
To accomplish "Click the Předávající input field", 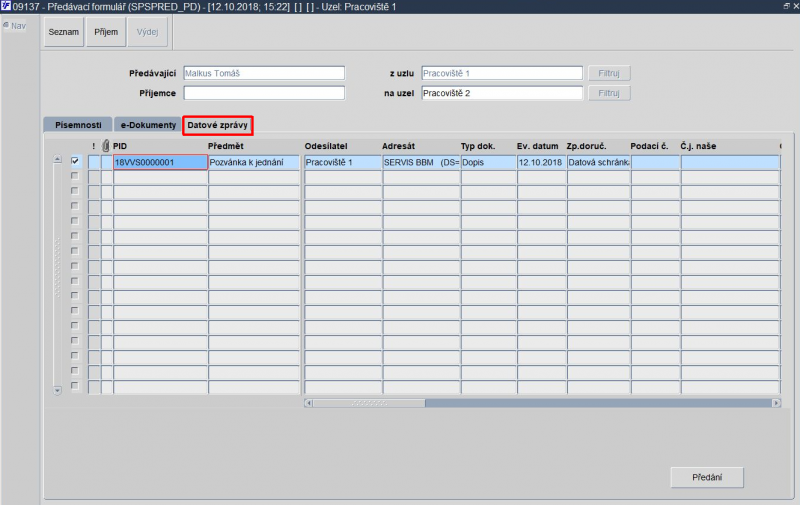I will click(264, 73).
